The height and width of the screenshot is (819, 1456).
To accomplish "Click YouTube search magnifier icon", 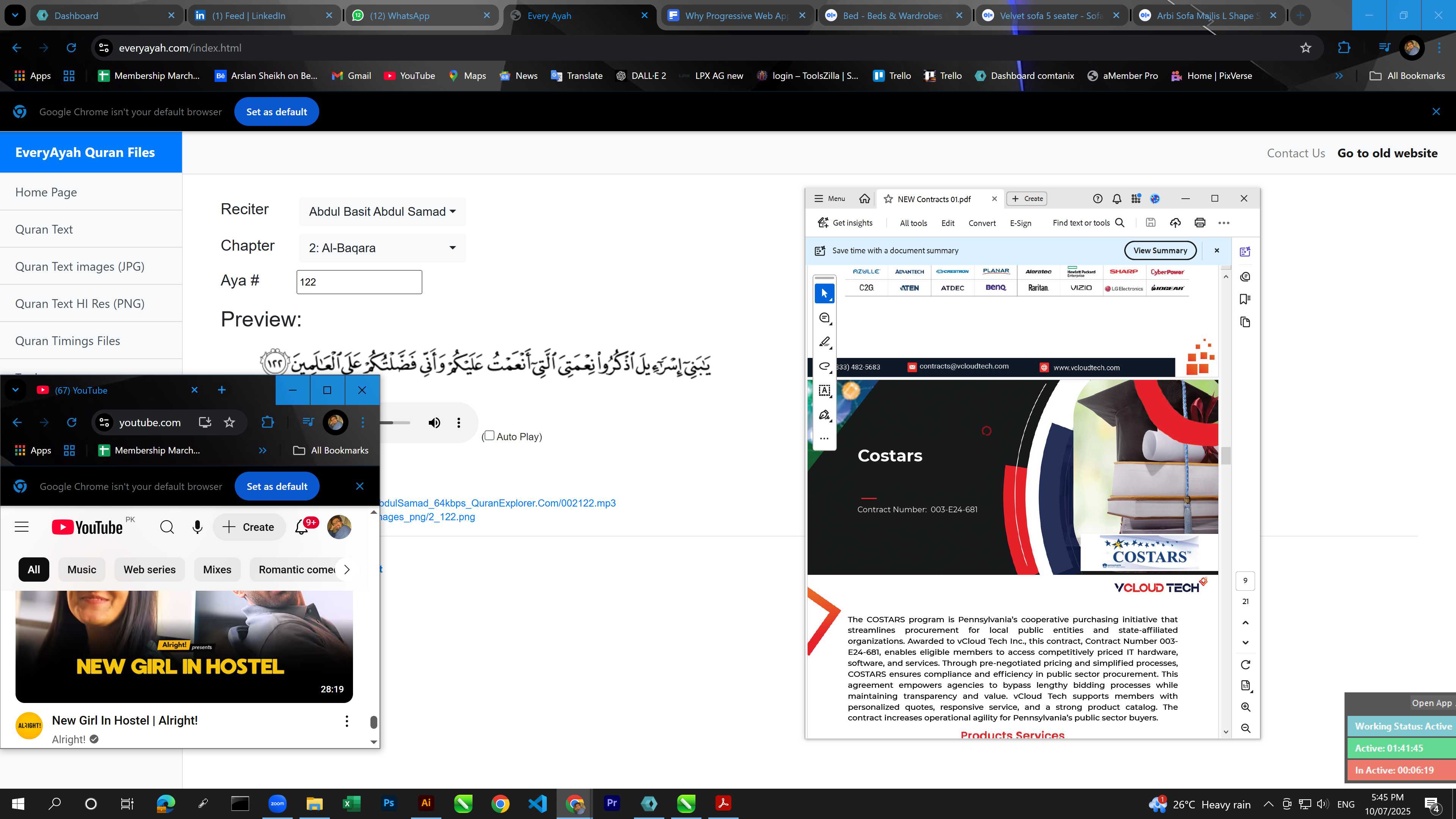I will 167,527.
